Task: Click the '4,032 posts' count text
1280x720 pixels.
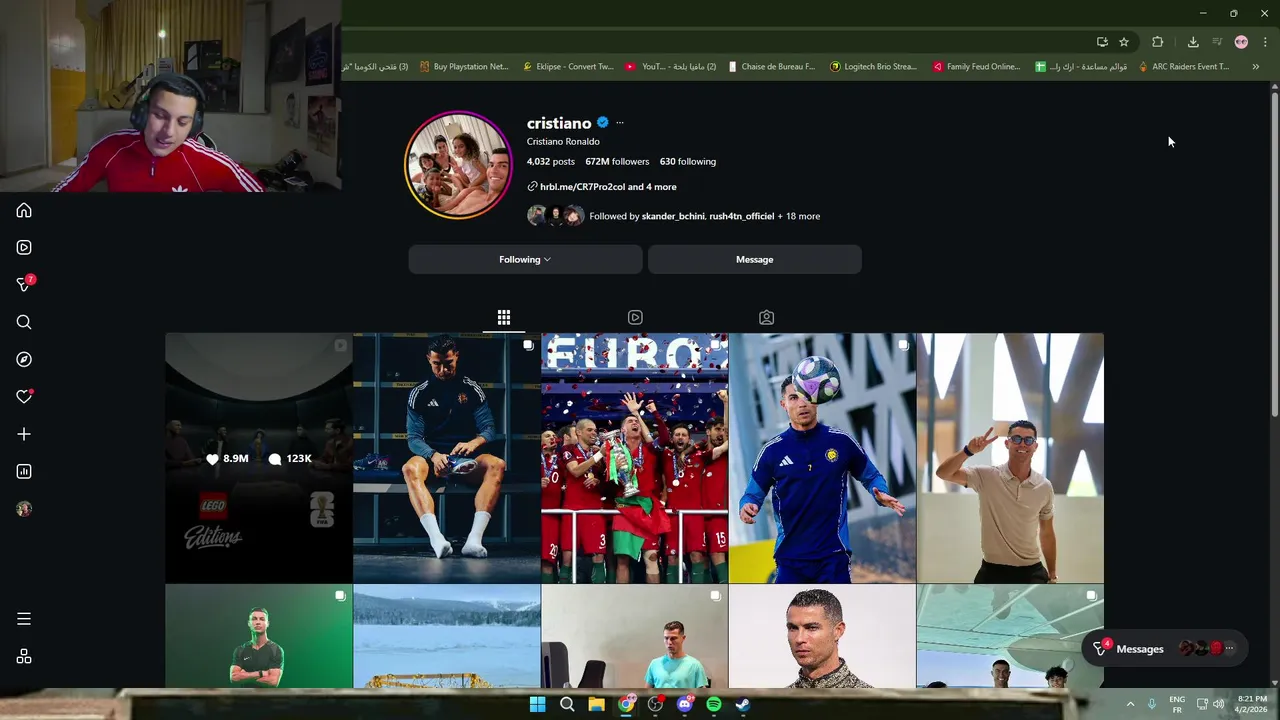Action: [x=551, y=161]
